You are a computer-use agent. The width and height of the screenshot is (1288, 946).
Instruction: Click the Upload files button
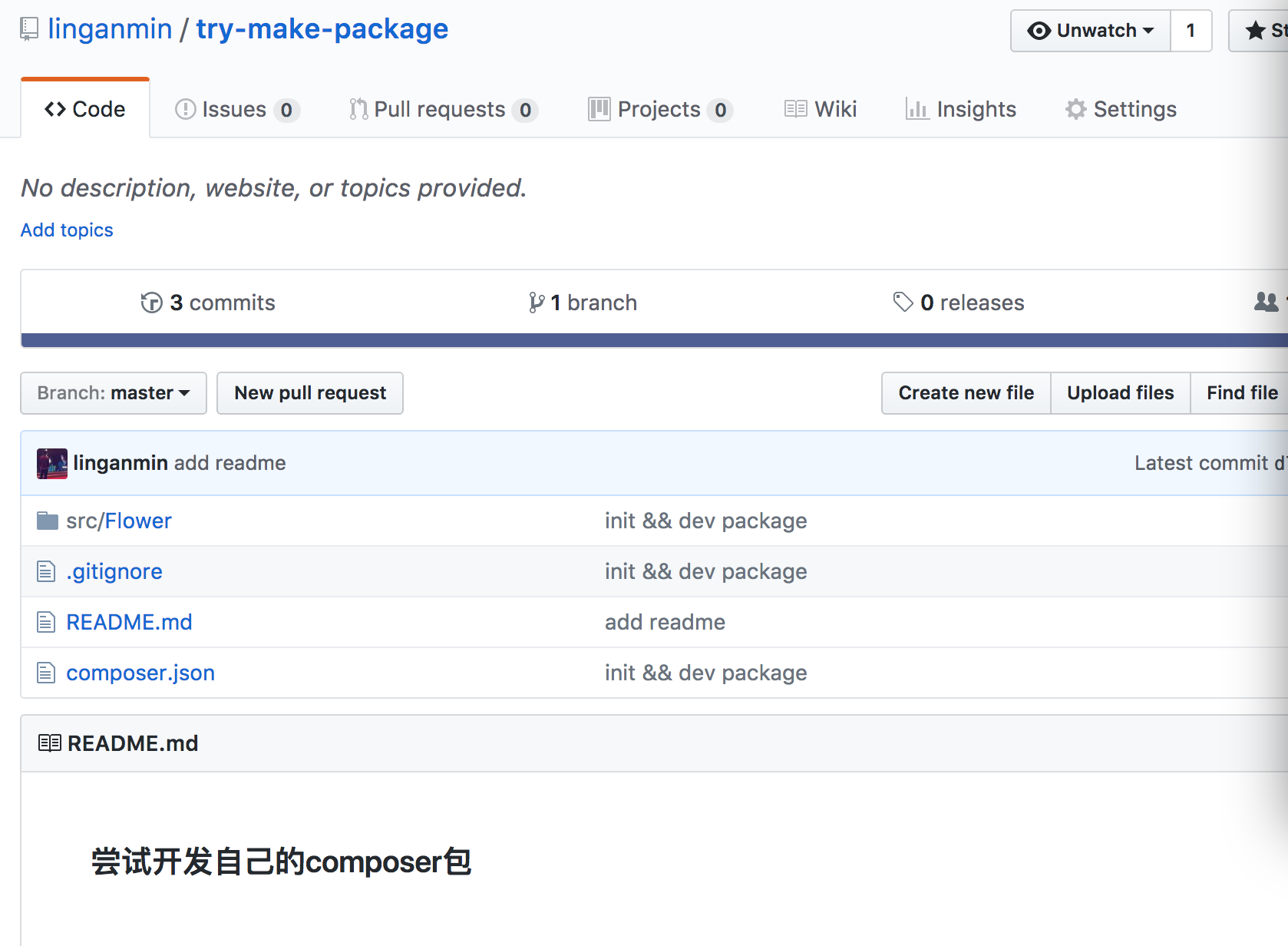point(1121,393)
